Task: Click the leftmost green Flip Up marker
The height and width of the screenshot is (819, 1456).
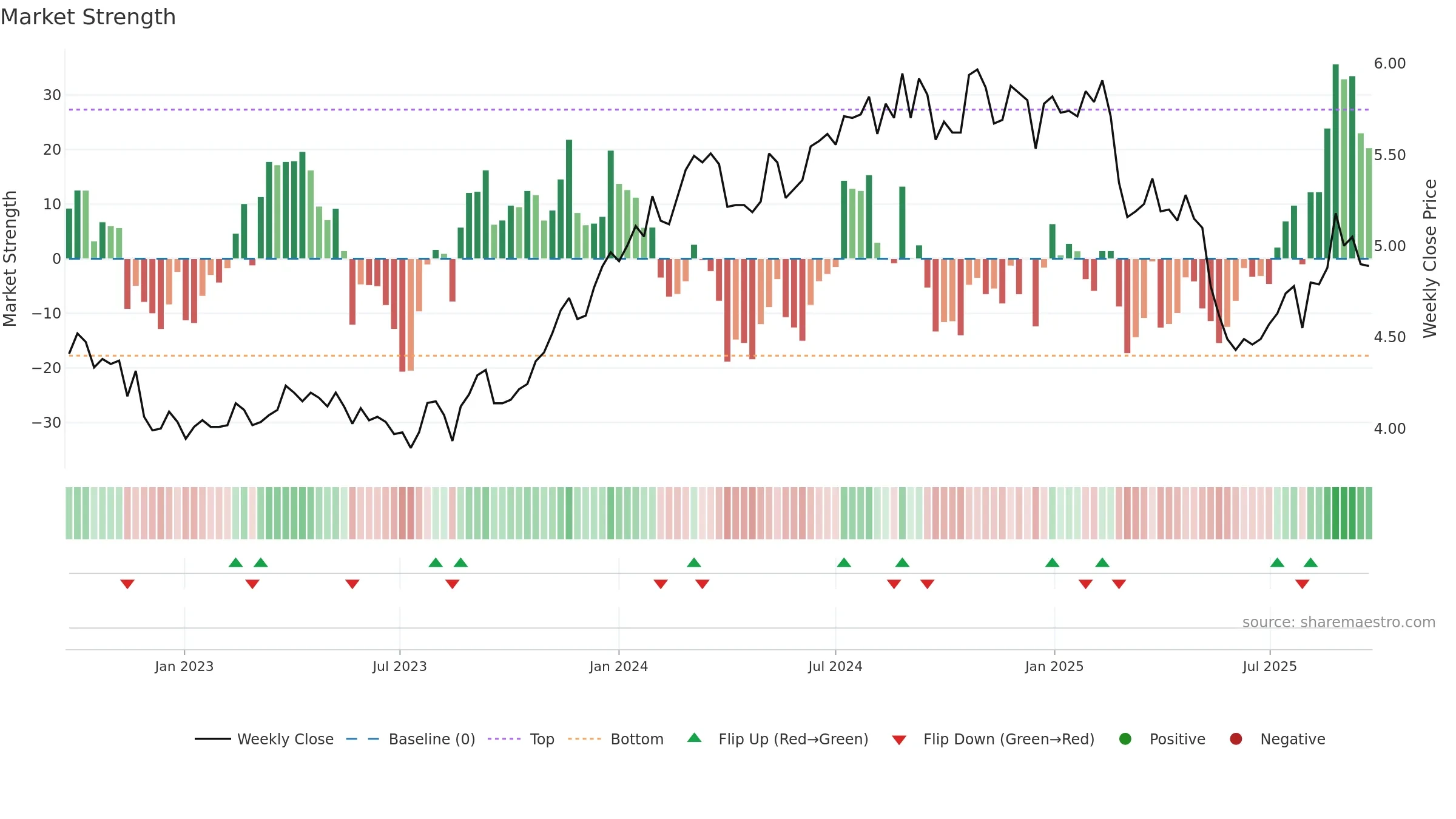Action: point(236,562)
